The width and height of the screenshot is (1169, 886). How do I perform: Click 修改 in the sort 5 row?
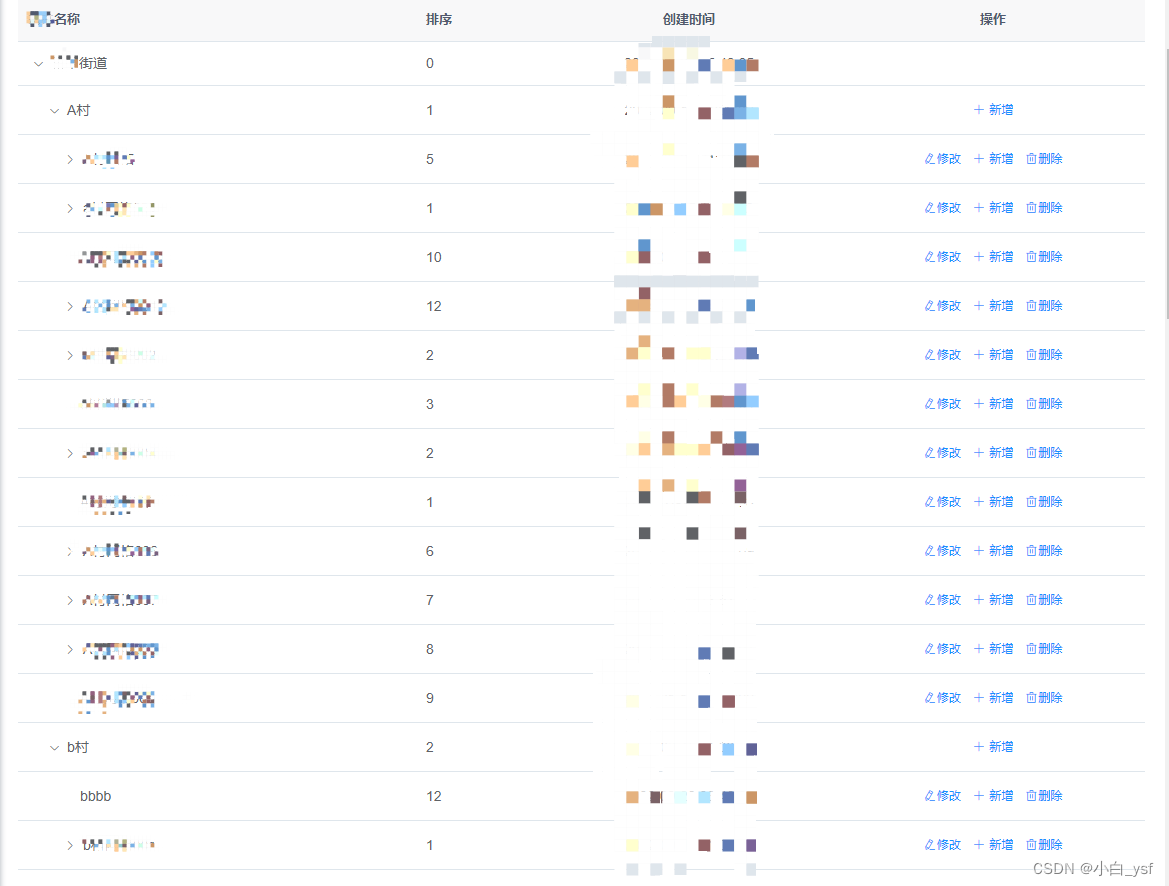coord(943,159)
